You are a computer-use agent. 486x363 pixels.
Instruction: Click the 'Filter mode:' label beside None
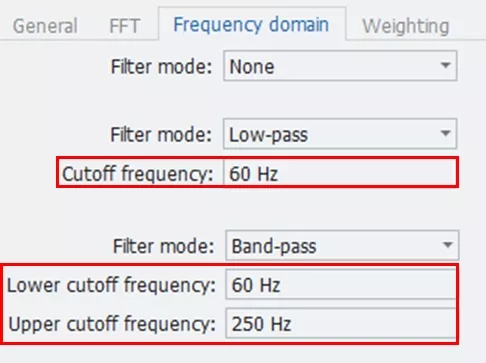(x=161, y=66)
